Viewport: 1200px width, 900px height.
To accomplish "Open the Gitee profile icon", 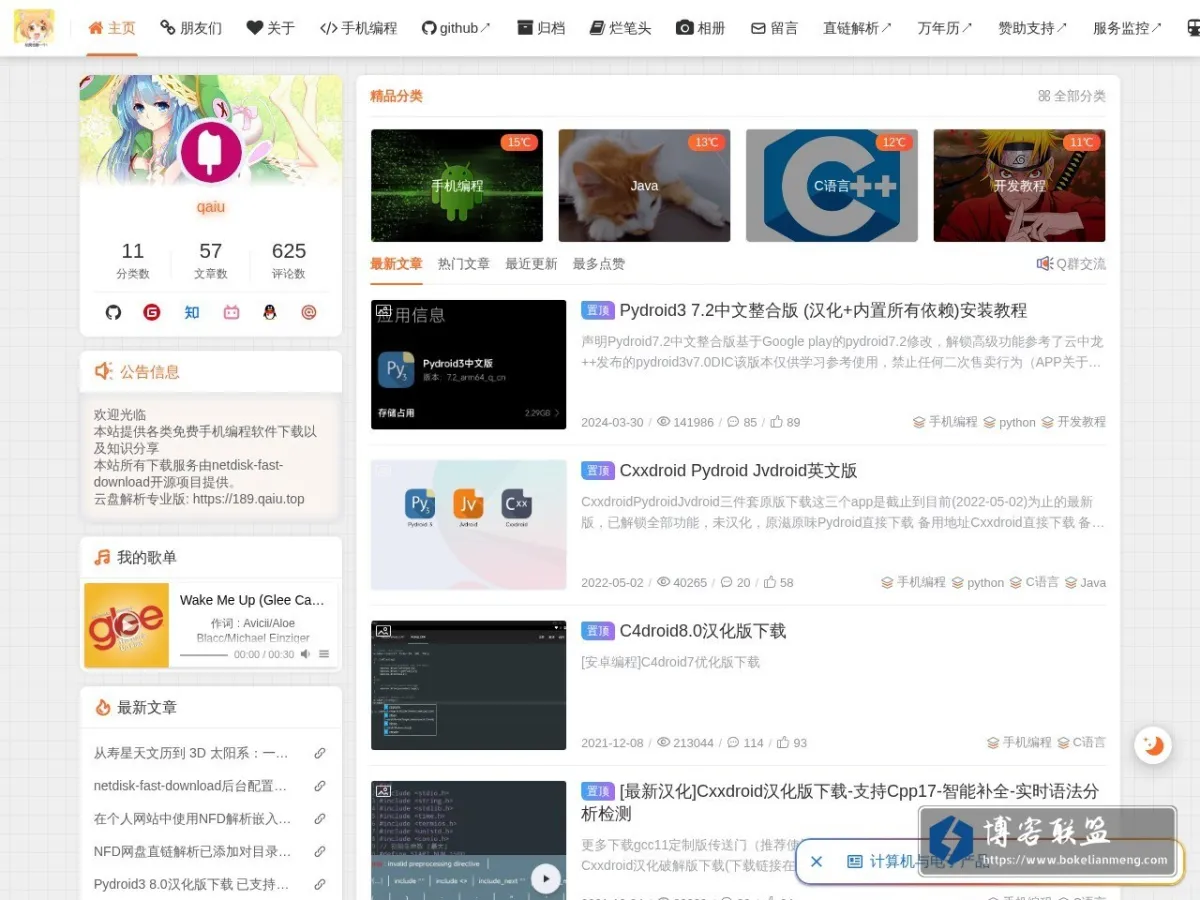I will (152, 312).
